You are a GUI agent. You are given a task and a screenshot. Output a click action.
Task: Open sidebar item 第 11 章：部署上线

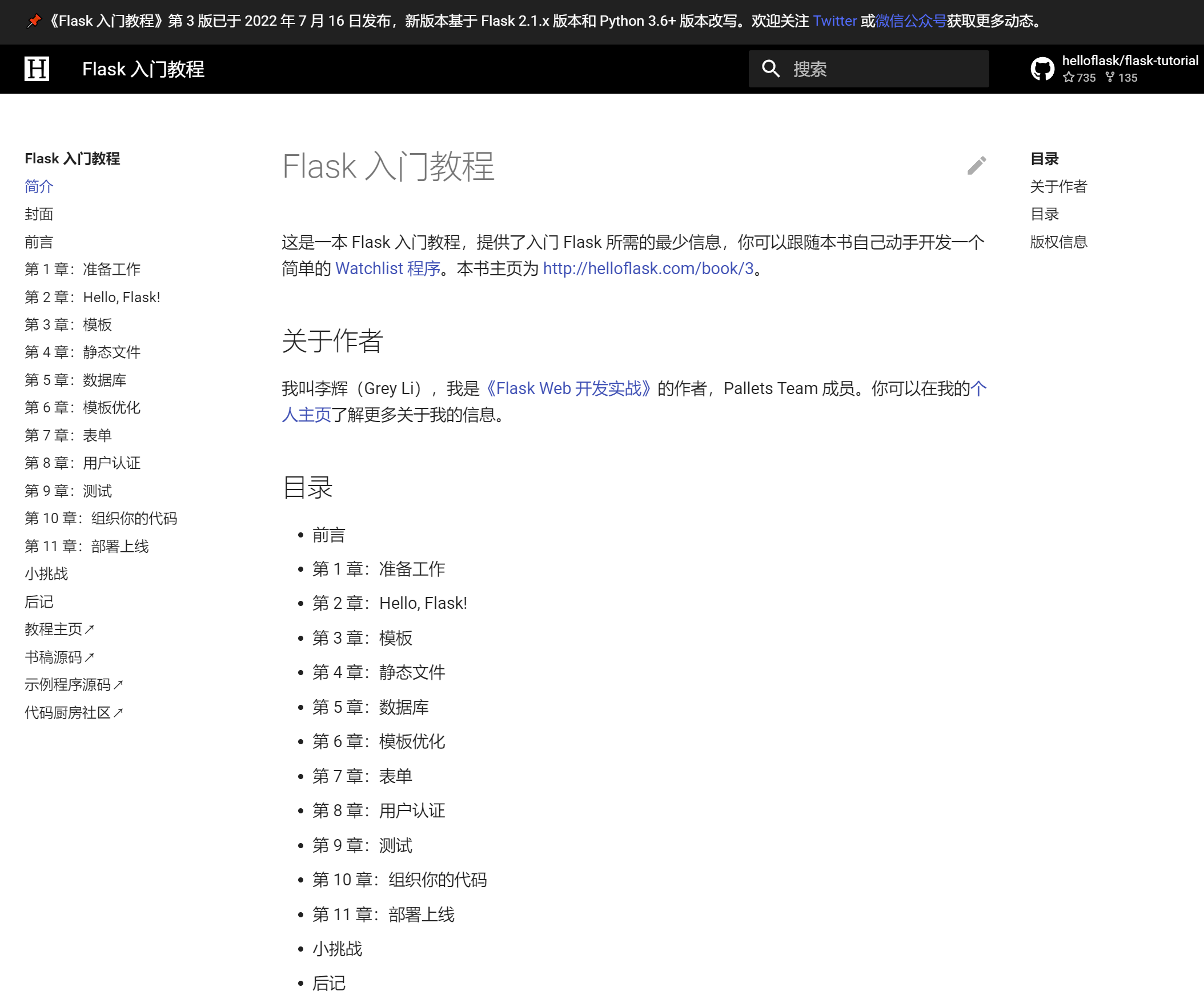(x=87, y=546)
